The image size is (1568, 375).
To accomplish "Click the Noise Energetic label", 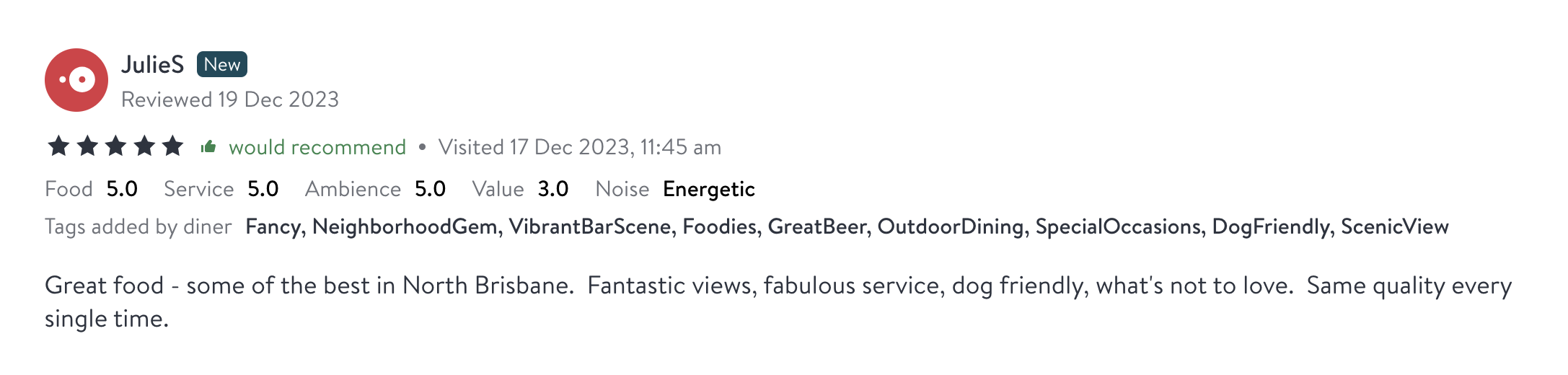I will (675, 189).
